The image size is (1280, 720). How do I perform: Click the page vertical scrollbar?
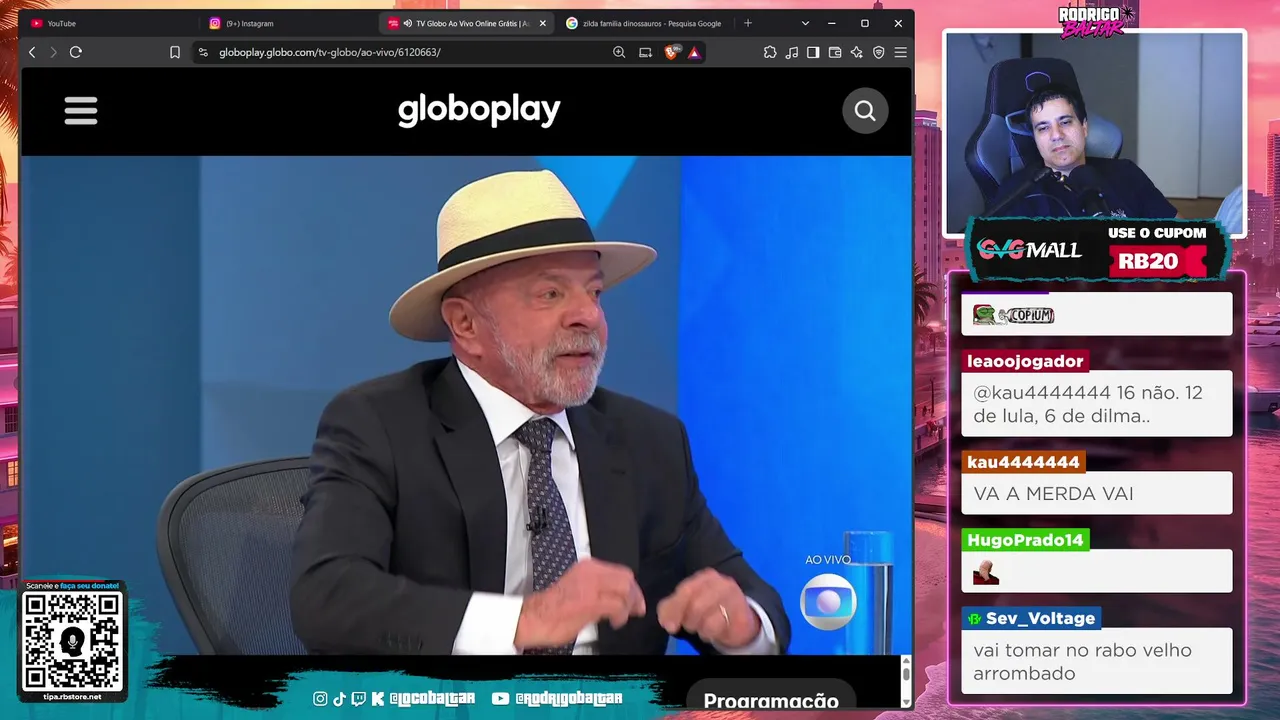[x=906, y=674]
